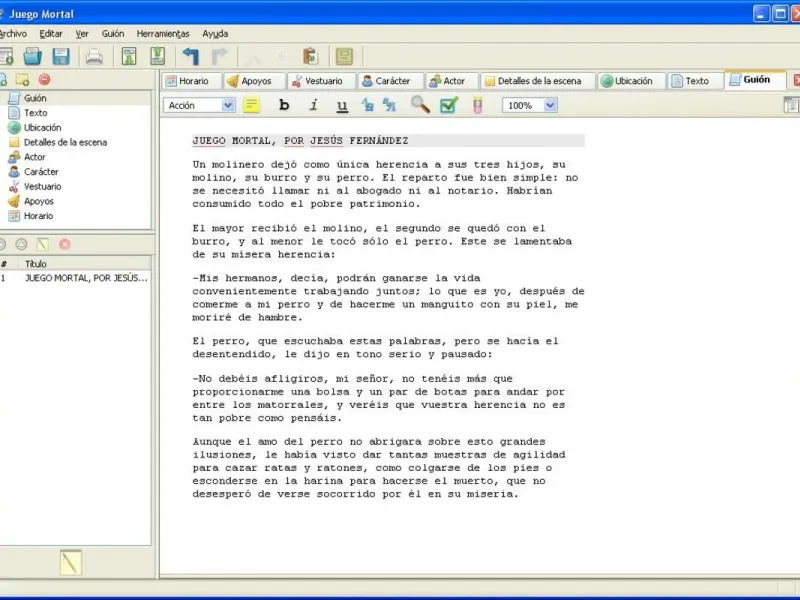This screenshot has width=800, height=600.
Task: Toggle underline formatting
Action: point(342,106)
